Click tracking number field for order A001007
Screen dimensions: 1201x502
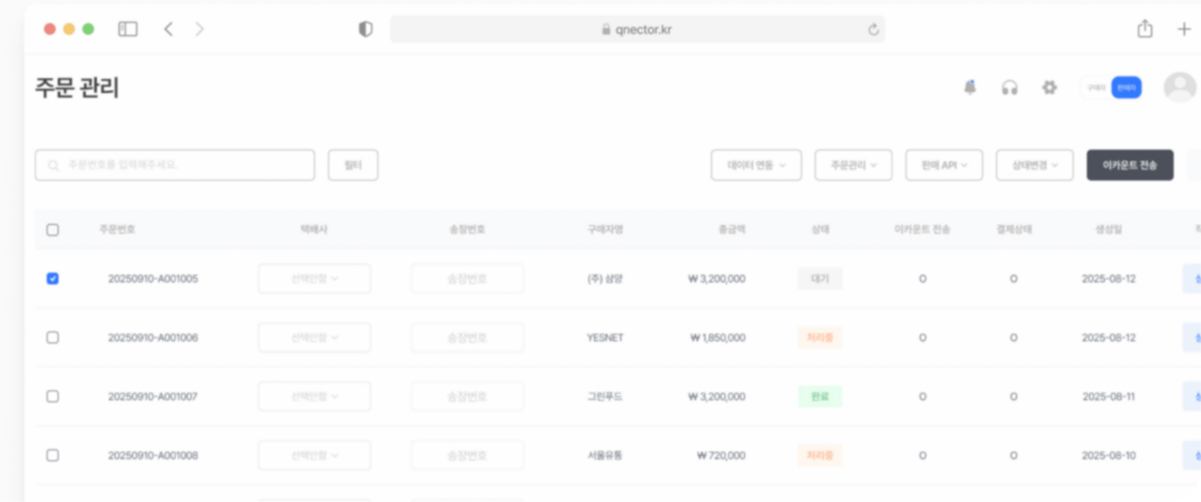(467, 397)
